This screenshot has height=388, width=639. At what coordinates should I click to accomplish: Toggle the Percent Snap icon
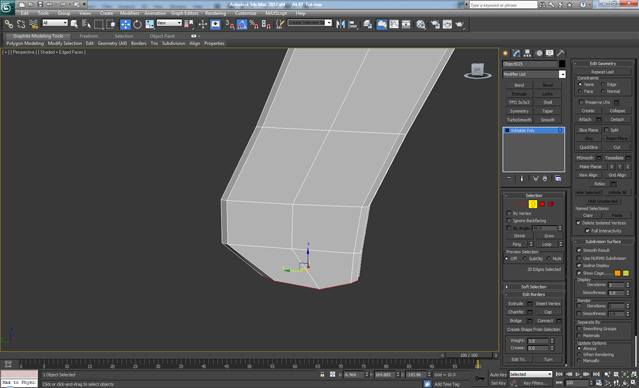pyautogui.click(x=254, y=24)
